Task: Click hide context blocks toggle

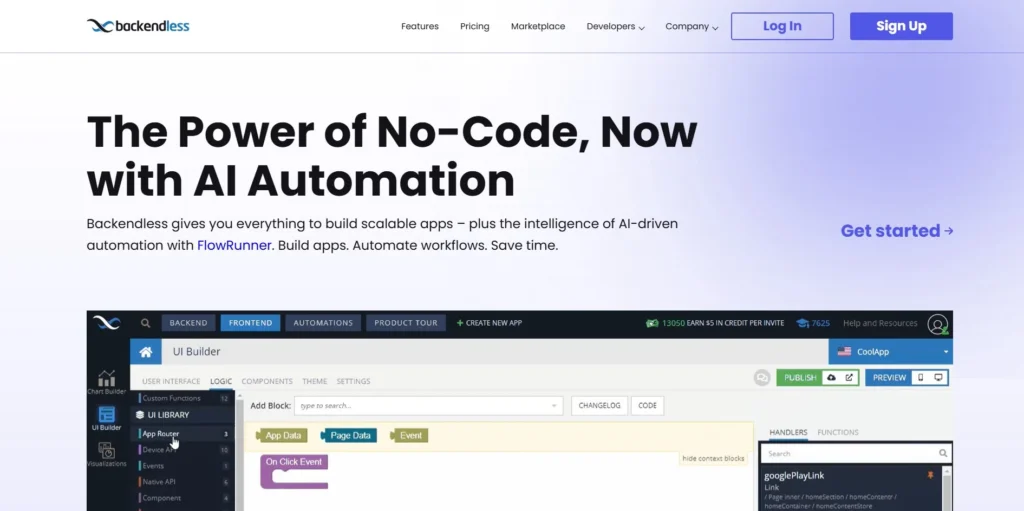Action: (x=713, y=459)
